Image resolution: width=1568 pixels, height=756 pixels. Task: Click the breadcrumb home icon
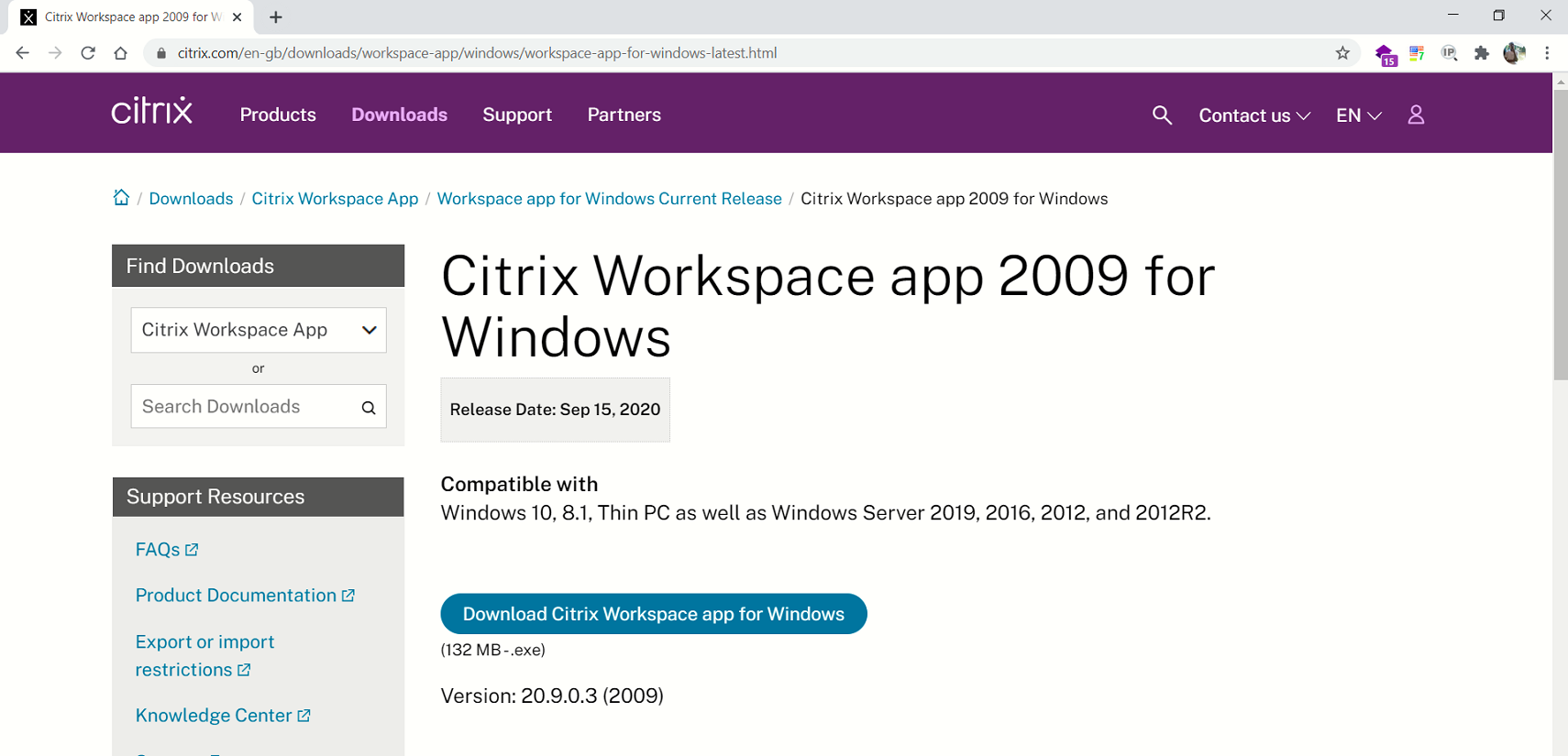(x=121, y=197)
